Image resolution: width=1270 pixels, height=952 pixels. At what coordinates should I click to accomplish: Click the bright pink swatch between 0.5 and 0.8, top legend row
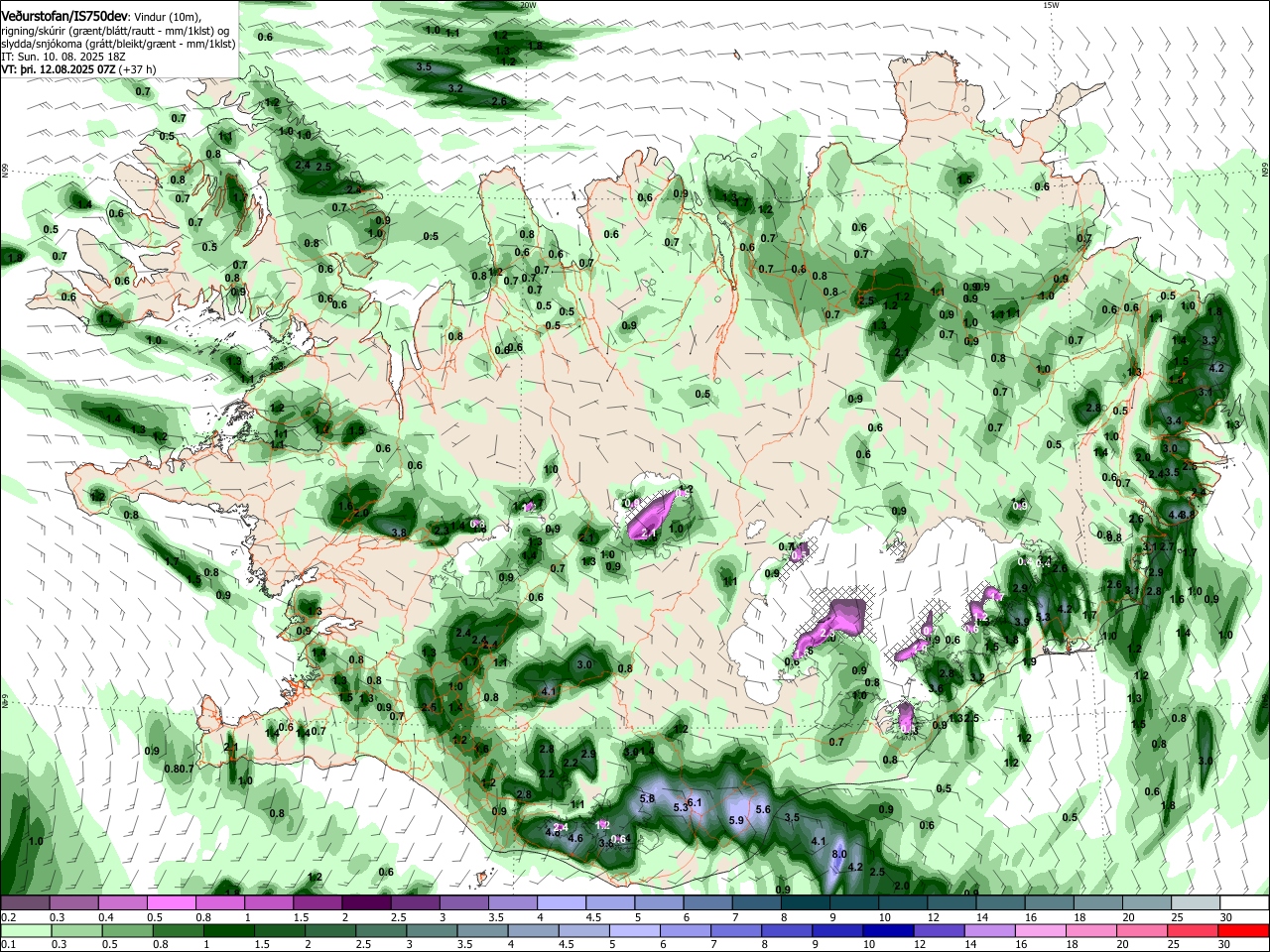172,903
